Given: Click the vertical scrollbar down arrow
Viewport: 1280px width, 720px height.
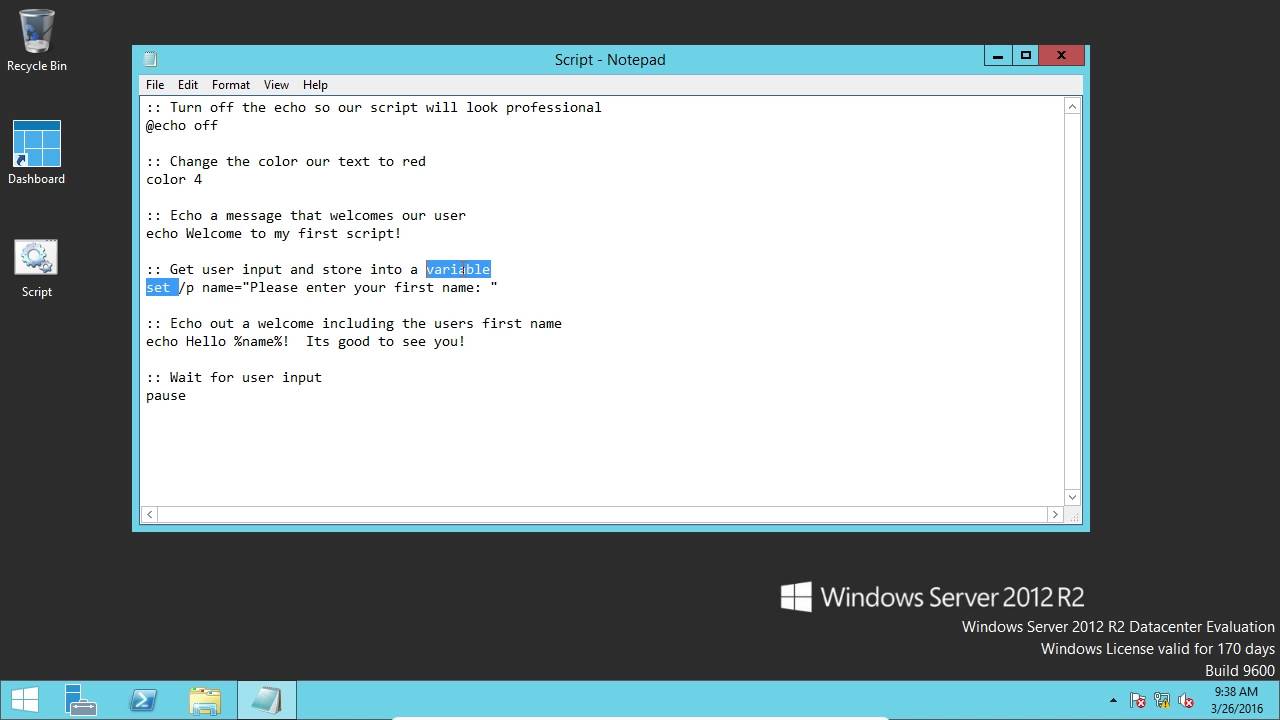Looking at the screenshot, I should [x=1072, y=497].
